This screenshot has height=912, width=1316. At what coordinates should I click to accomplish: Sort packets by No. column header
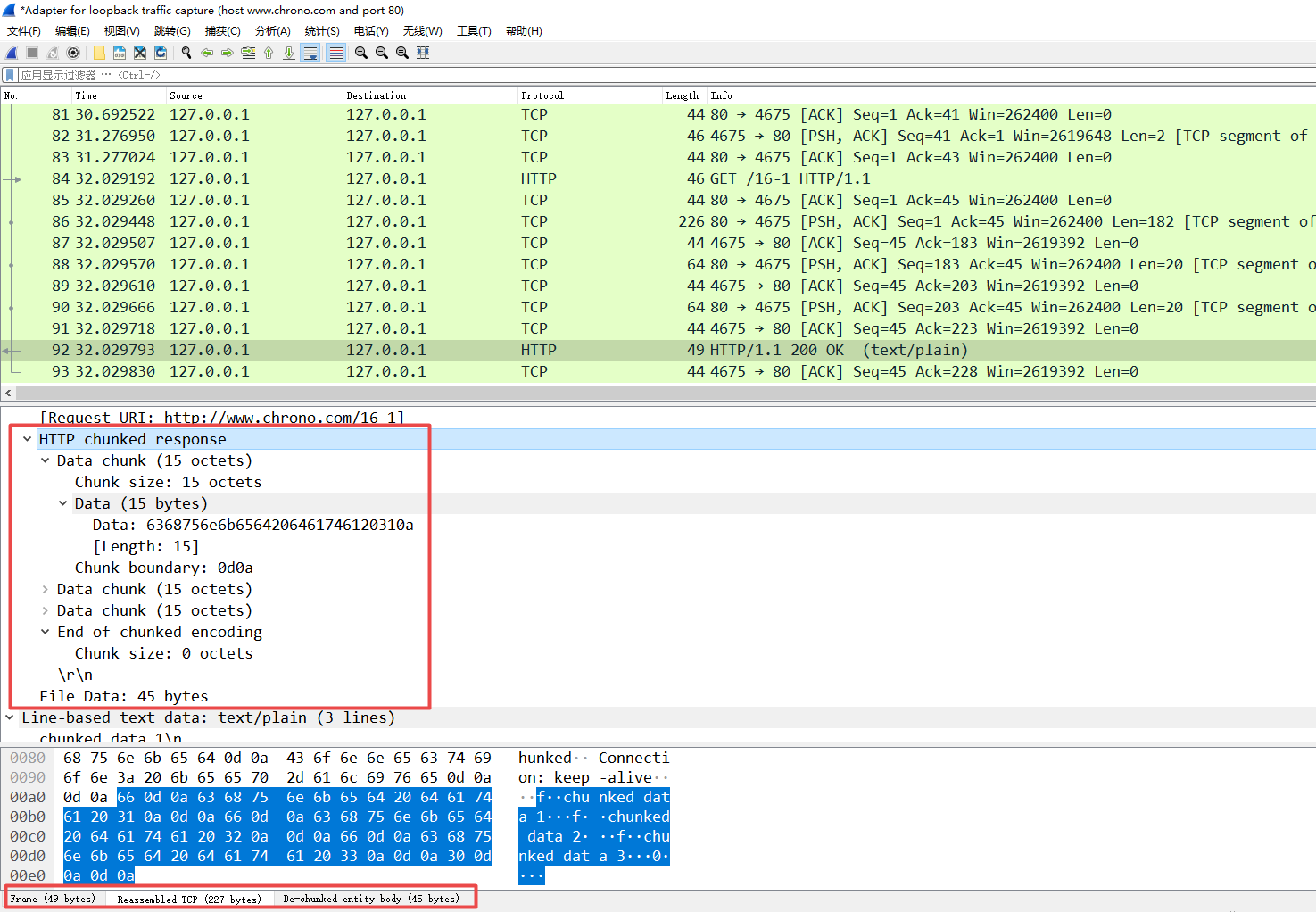37,95
